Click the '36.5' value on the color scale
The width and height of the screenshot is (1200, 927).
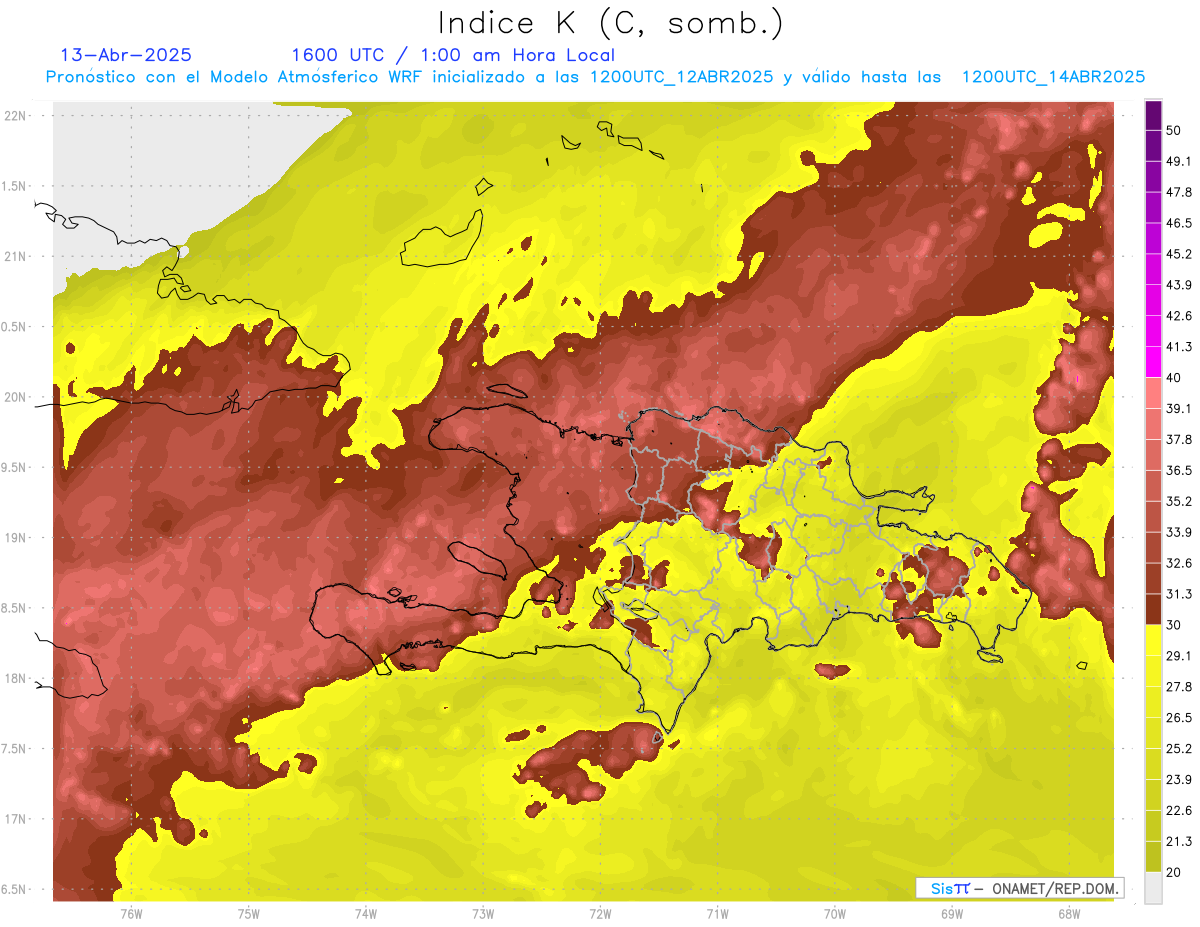coord(1178,470)
